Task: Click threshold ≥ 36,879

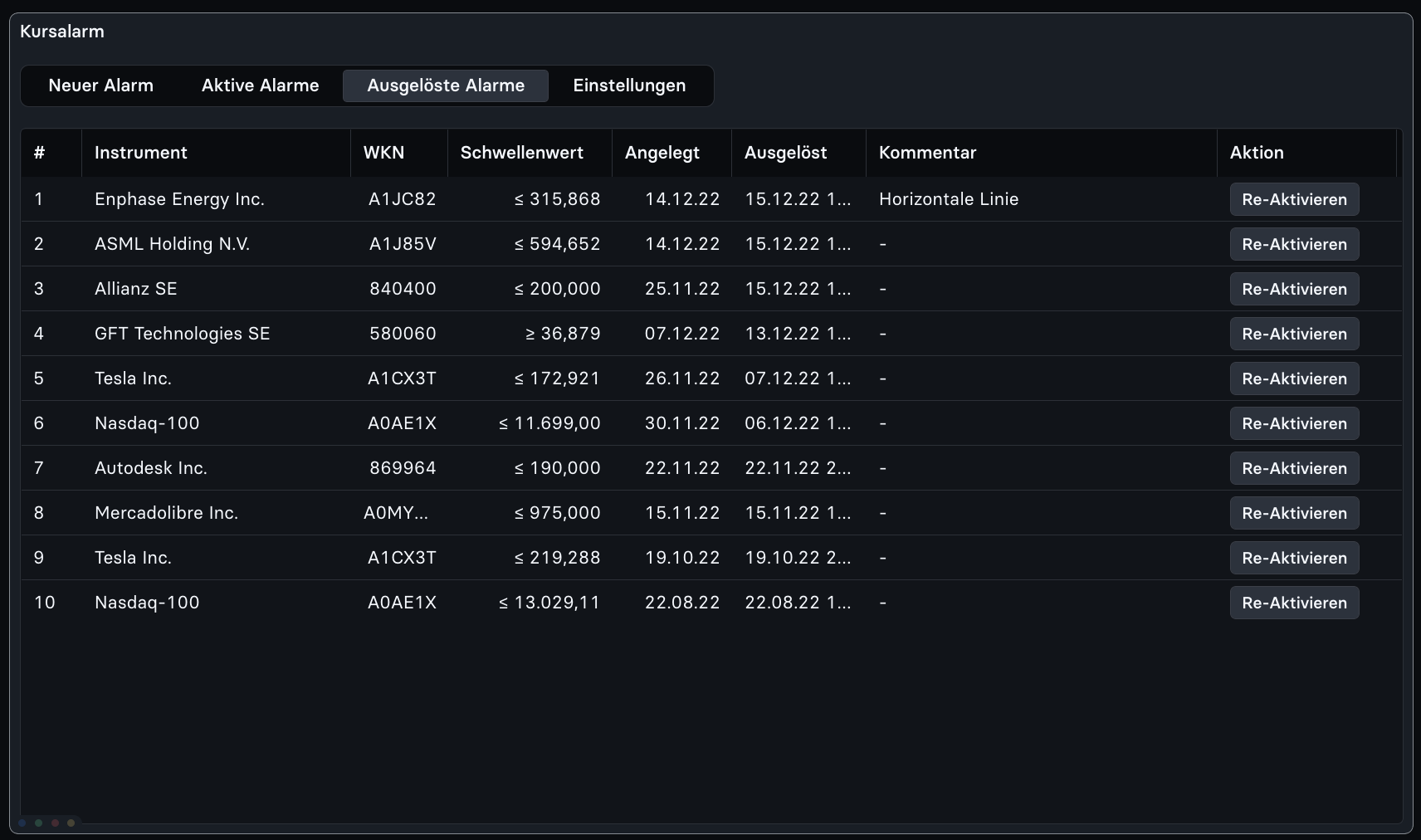Action: (x=563, y=334)
